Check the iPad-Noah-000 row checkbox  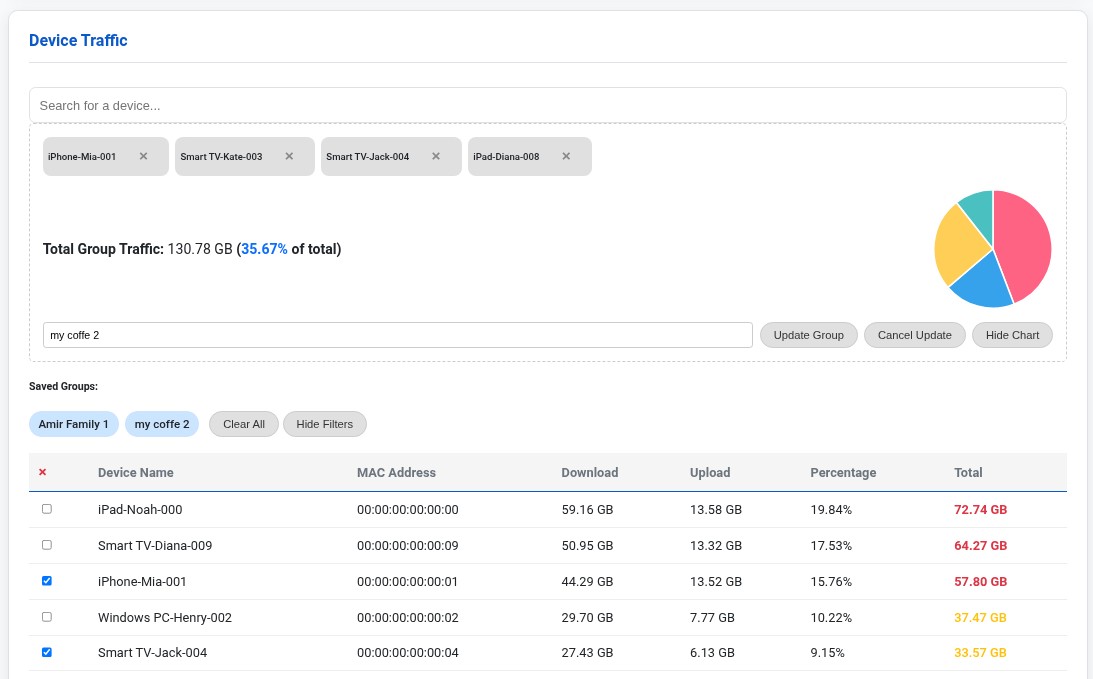point(47,509)
